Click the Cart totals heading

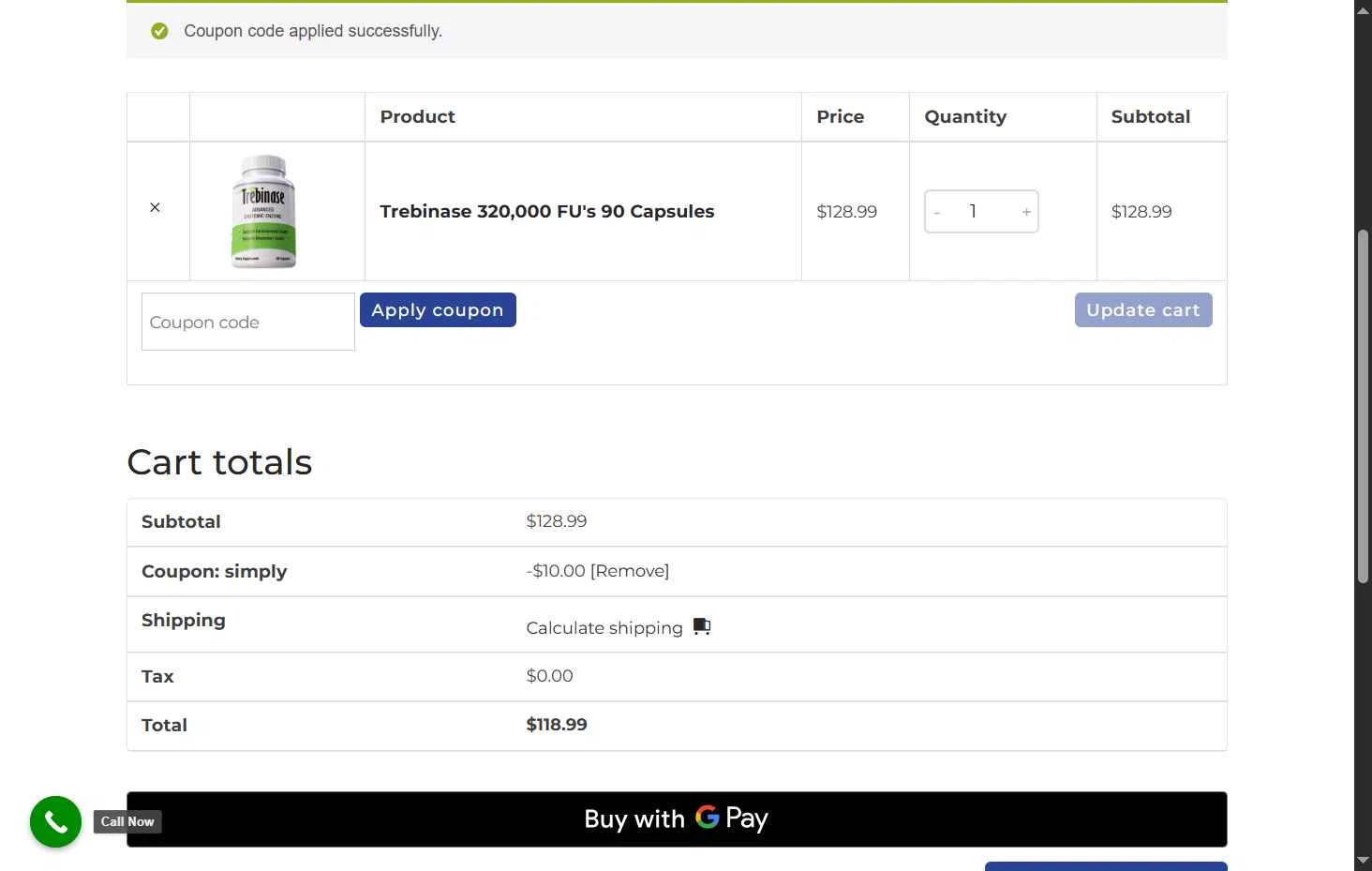pyautogui.click(x=219, y=462)
